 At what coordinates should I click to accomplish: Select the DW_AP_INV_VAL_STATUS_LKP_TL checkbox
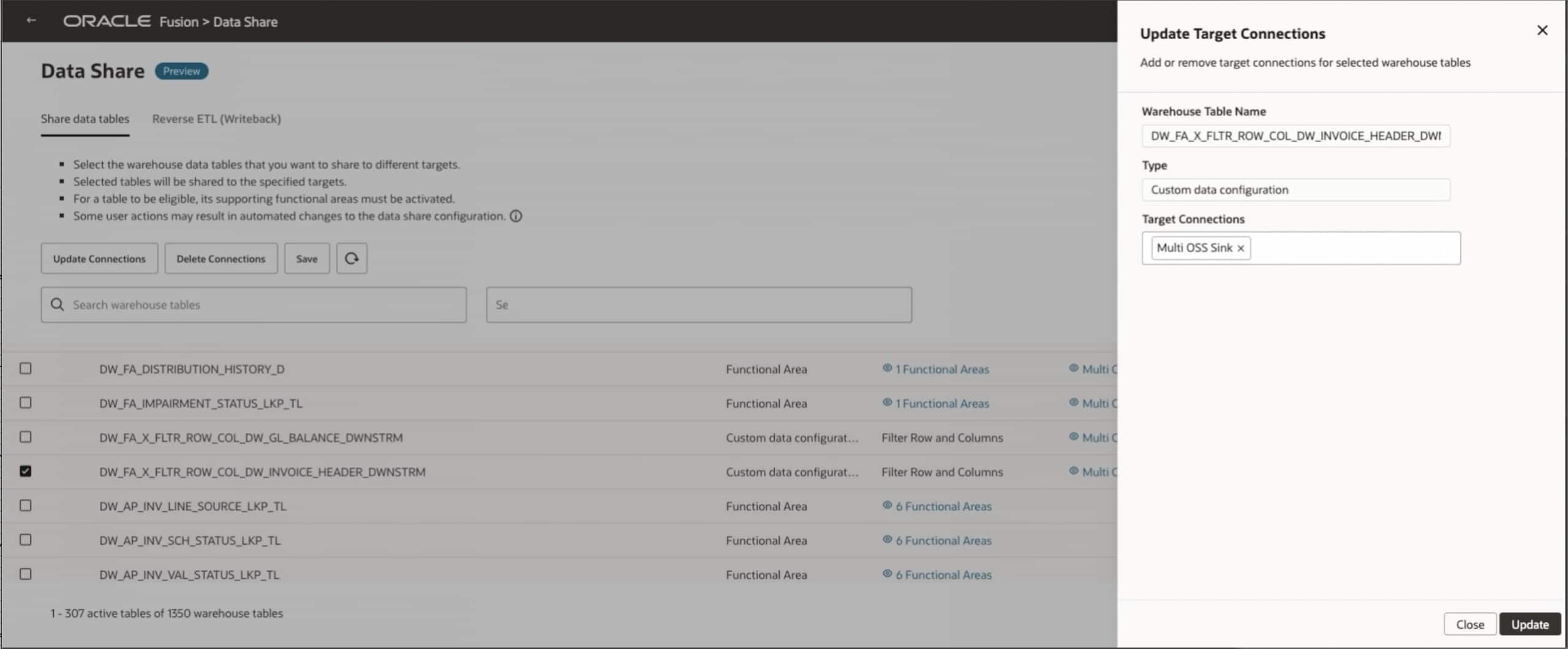pyautogui.click(x=25, y=574)
